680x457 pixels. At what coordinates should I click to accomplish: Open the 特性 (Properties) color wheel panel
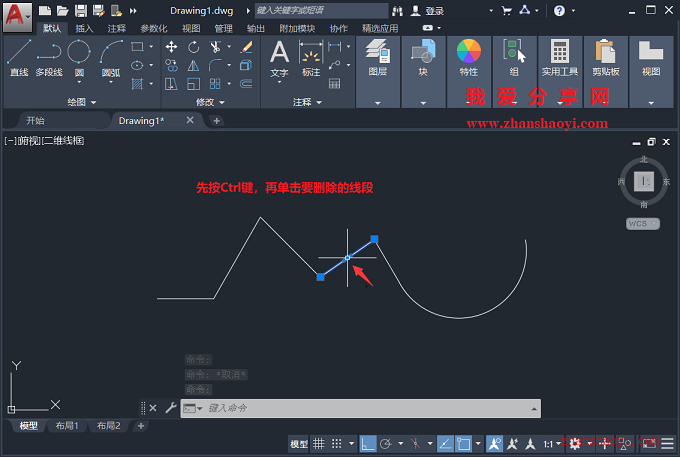469,72
